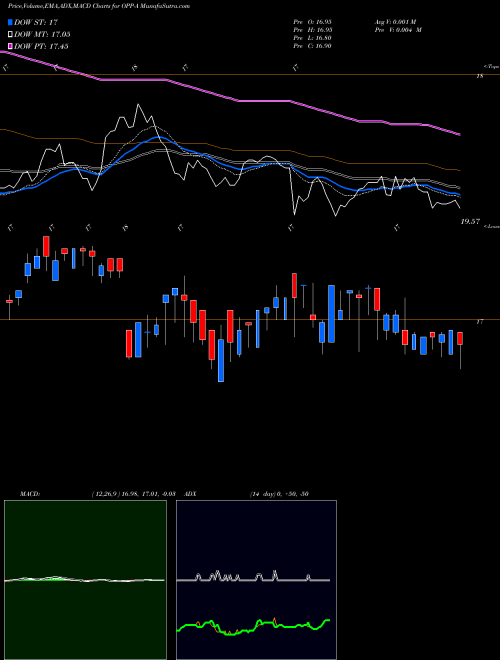Click the tall blue candle near mid-right
The width and height of the screenshot is (500, 660).
pos(332,314)
